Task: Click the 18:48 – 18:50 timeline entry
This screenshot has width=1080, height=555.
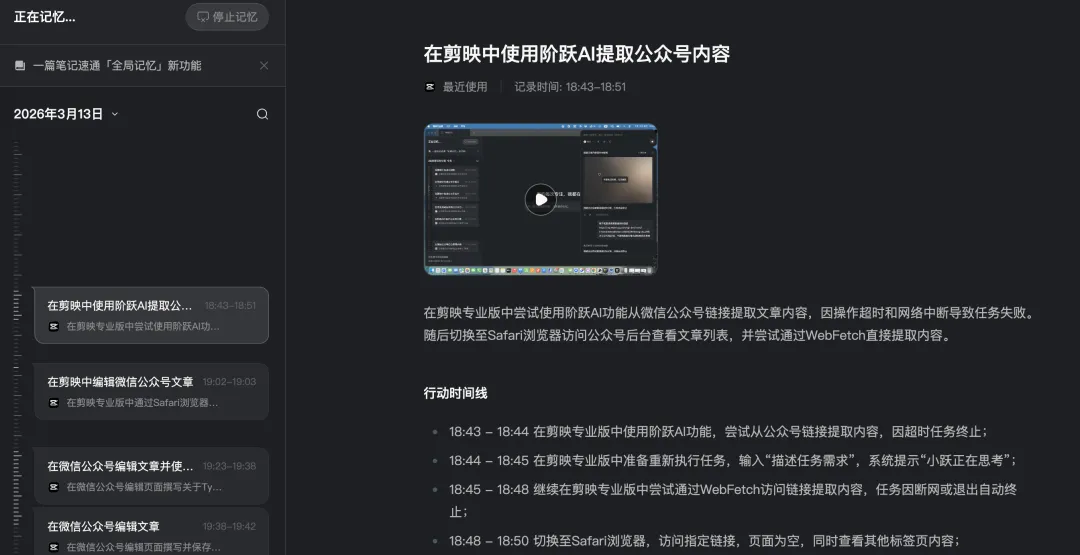Action: 705,541
